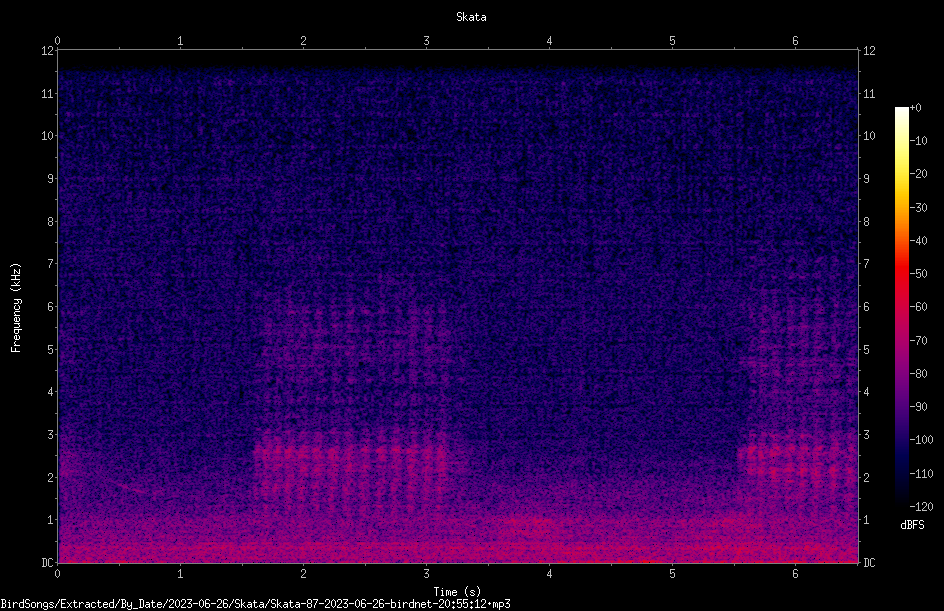944x611 pixels.
Task: Click the '-90' value on the dBFS scale
Action: tap(918, 407)
